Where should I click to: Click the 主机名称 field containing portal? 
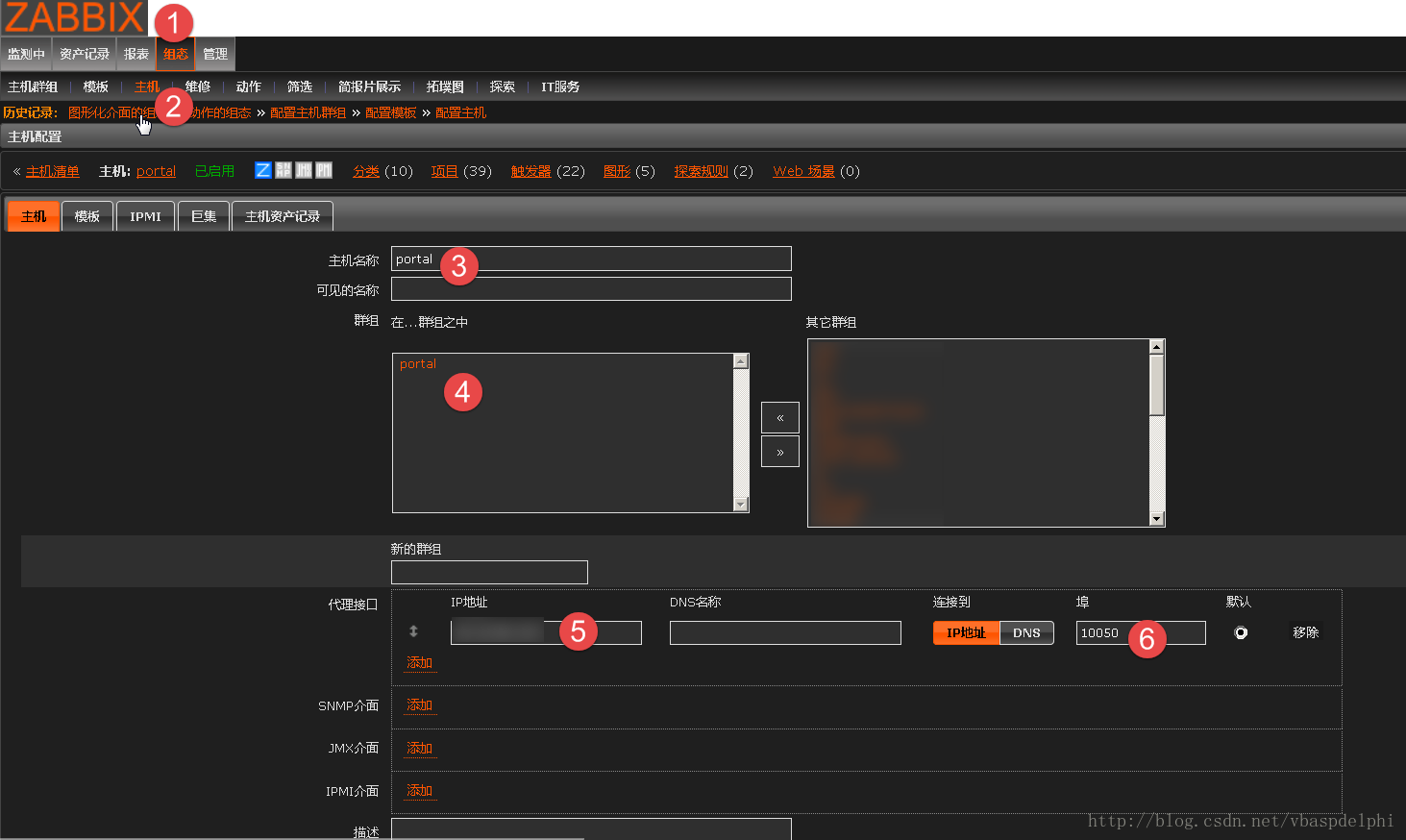pos(591,259)
